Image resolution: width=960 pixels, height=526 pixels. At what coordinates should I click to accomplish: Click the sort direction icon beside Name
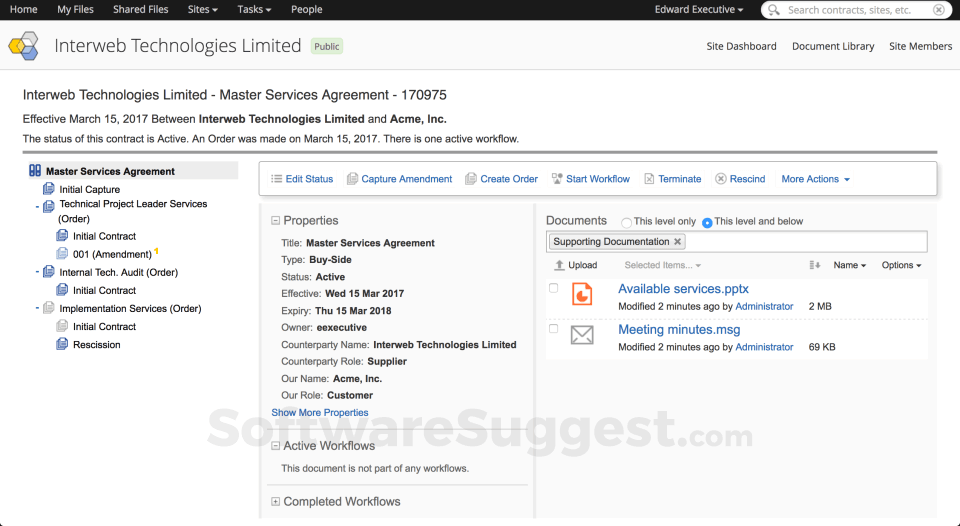[814, 265]
